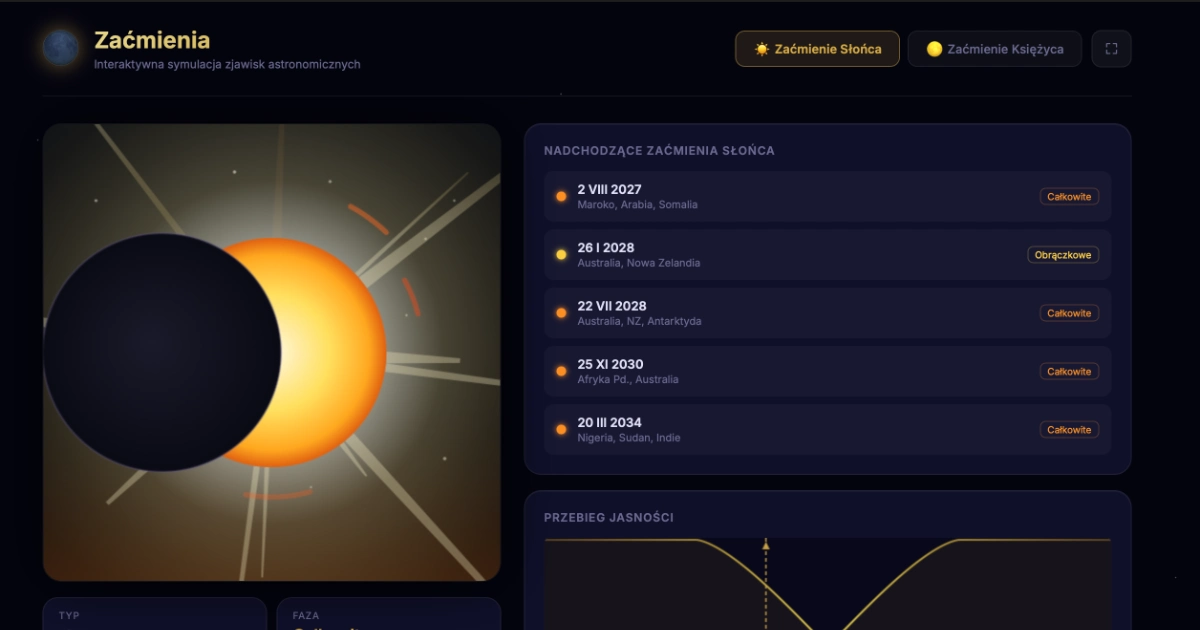Click the Całkowite badge for 2 VIII 2027
This screenshot has width=1200, height=630.
[x=1069, y=197]
